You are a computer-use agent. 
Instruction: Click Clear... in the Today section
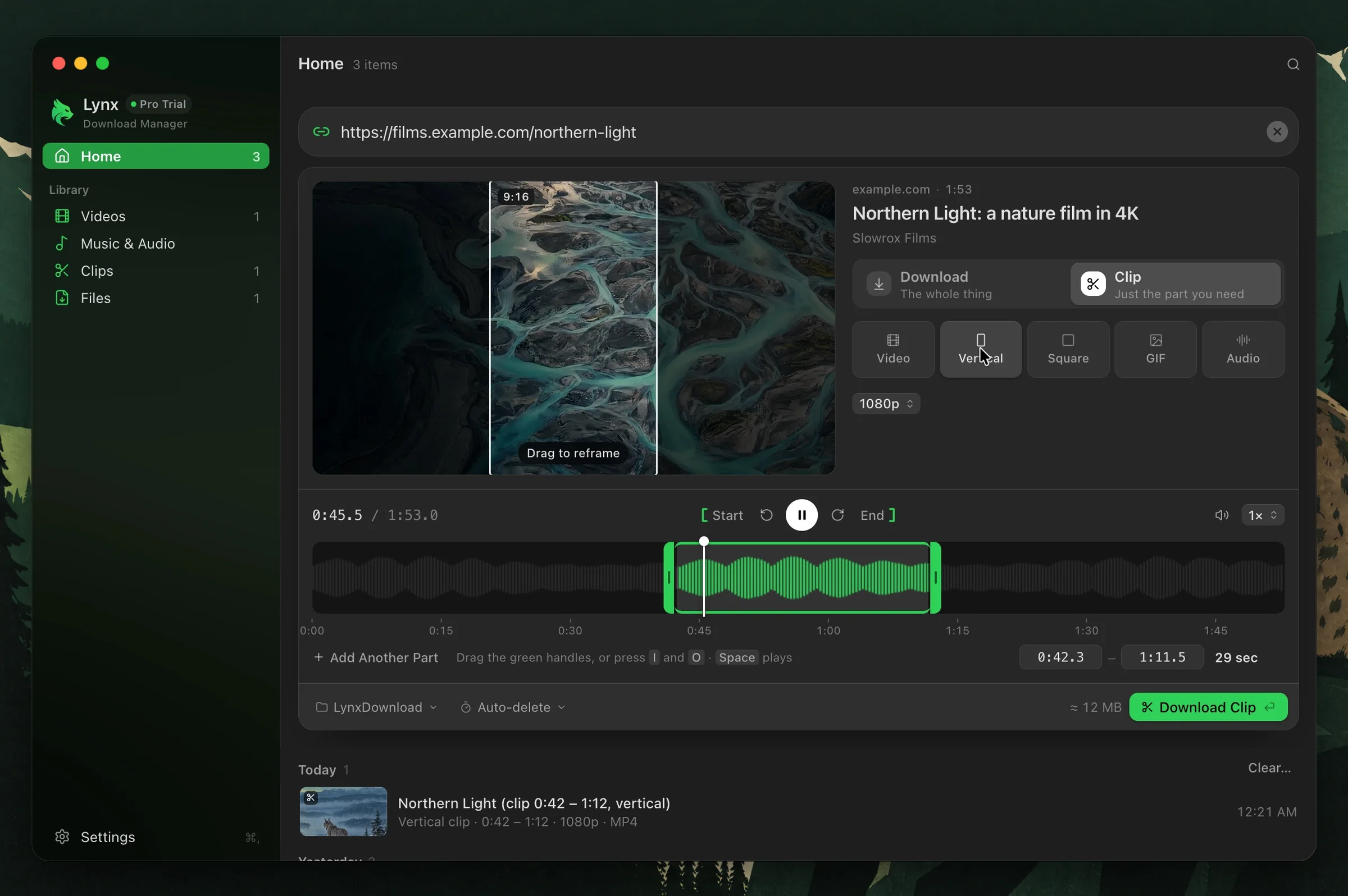pyautogui.click(x=1269, y=768)
